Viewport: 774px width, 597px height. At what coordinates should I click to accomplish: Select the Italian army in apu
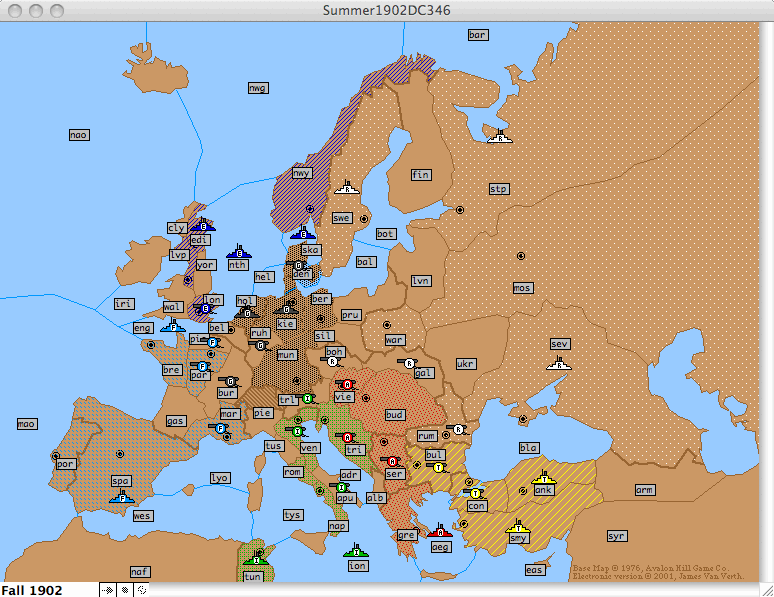[x=342, y=487]
